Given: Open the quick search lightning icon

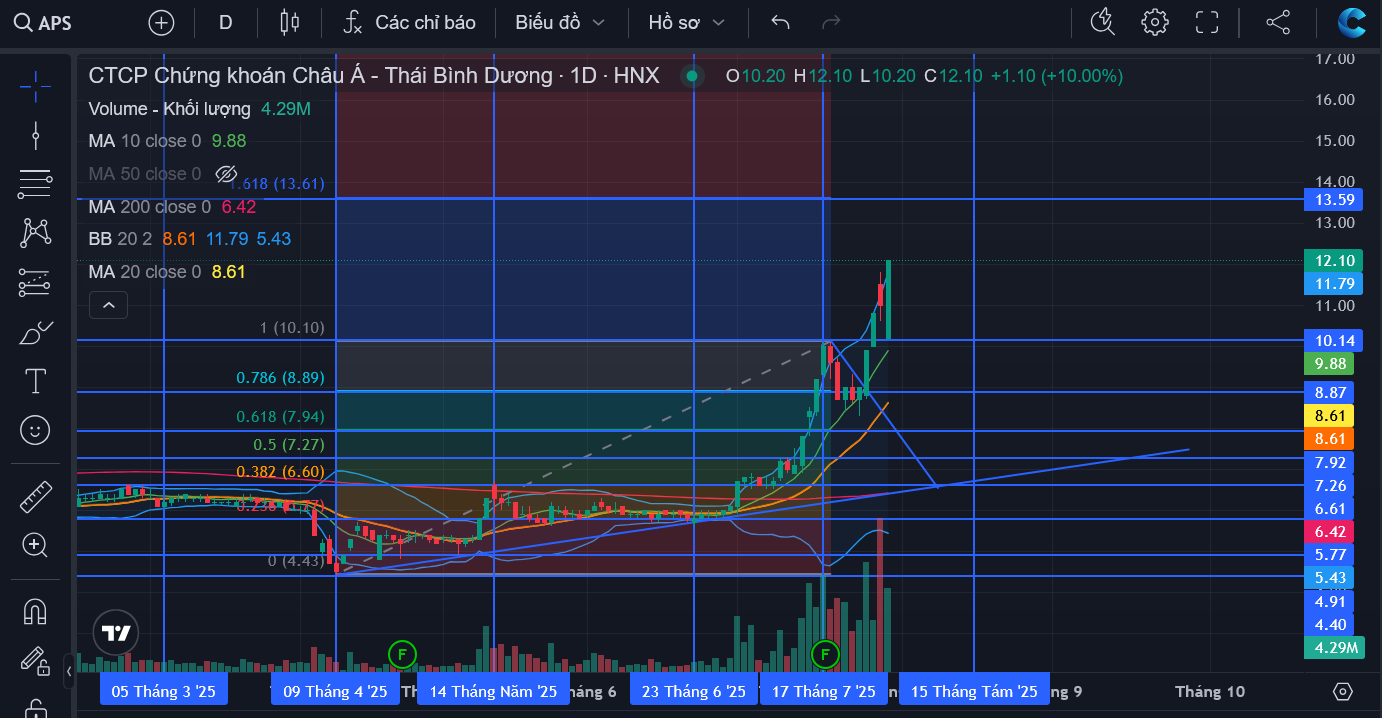Looking at the screenshot, I should pyautogui.click(x=1102, y=22).
